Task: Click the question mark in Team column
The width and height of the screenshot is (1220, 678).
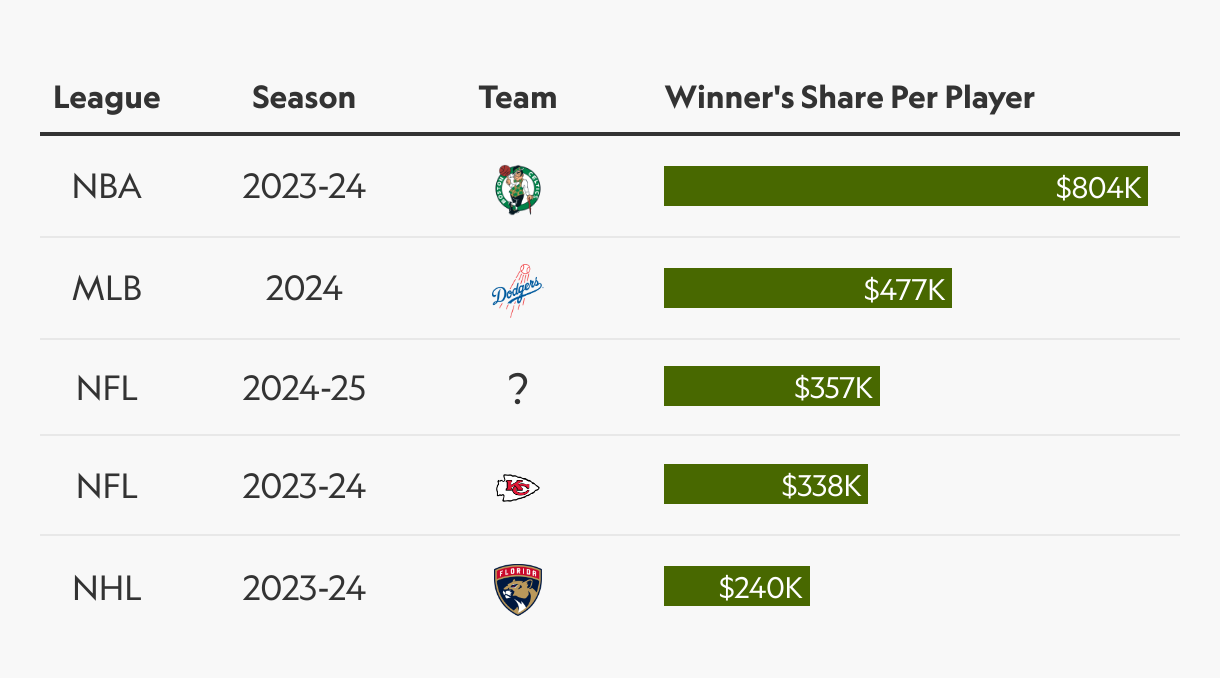Action: (x=517, y=388)
